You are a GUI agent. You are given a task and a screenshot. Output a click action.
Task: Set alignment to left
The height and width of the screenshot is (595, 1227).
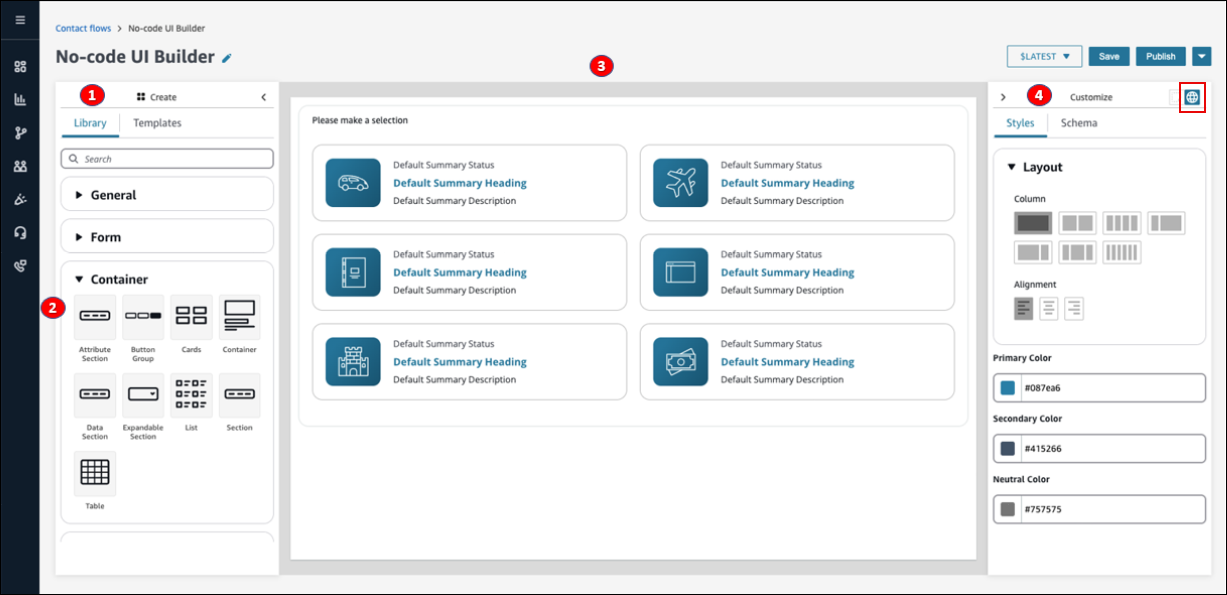1023,308
